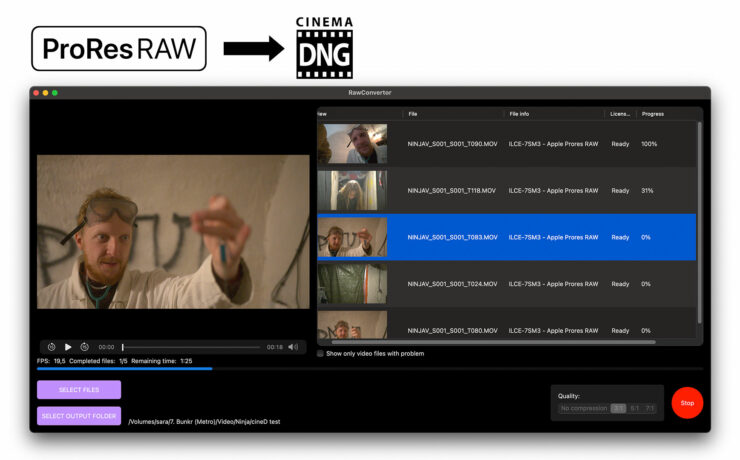Mute the preview audio speaker icon
Screen dimensions: 740x460
point(293,347)
